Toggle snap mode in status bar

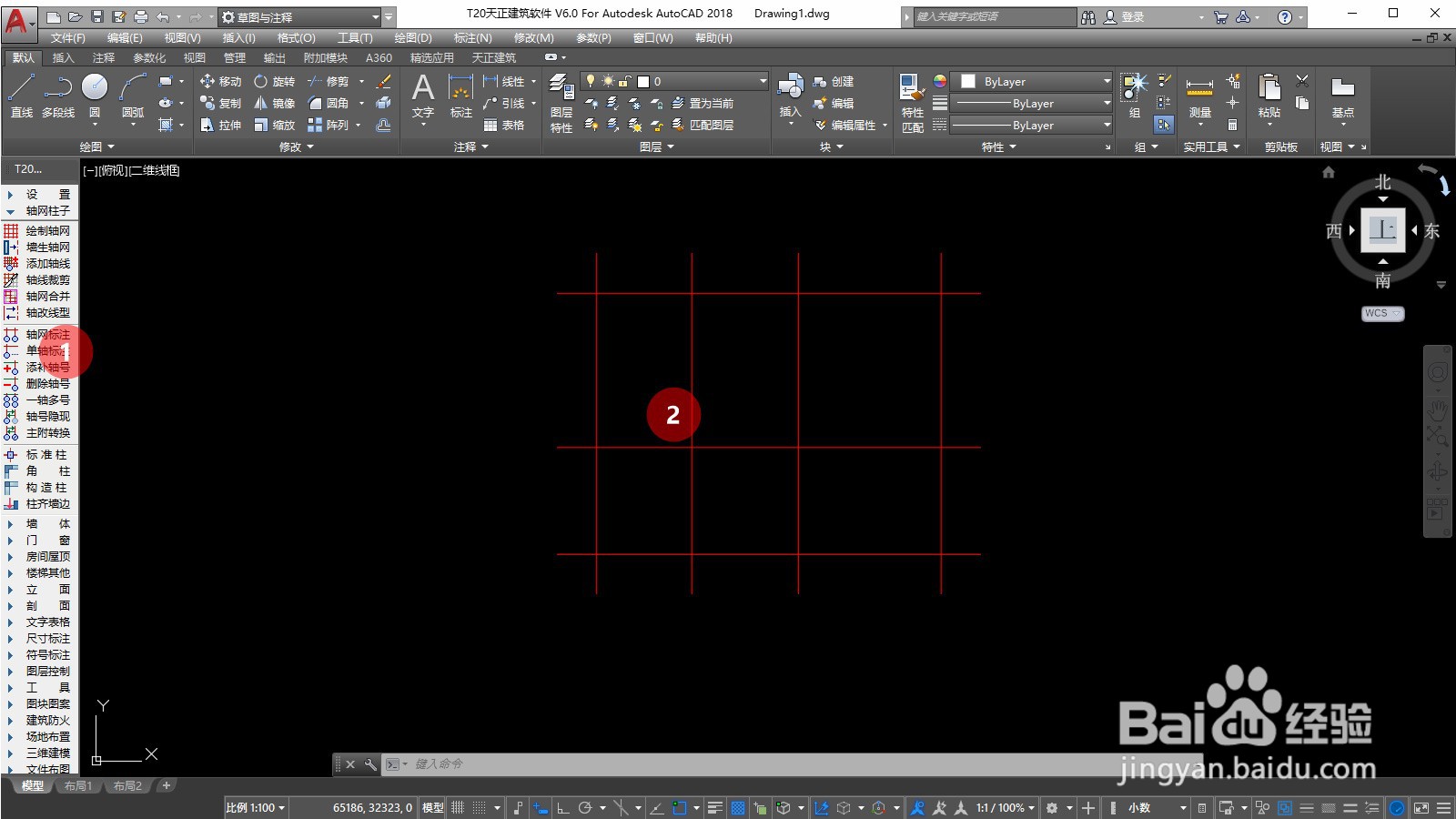click(x=480, y=807)
